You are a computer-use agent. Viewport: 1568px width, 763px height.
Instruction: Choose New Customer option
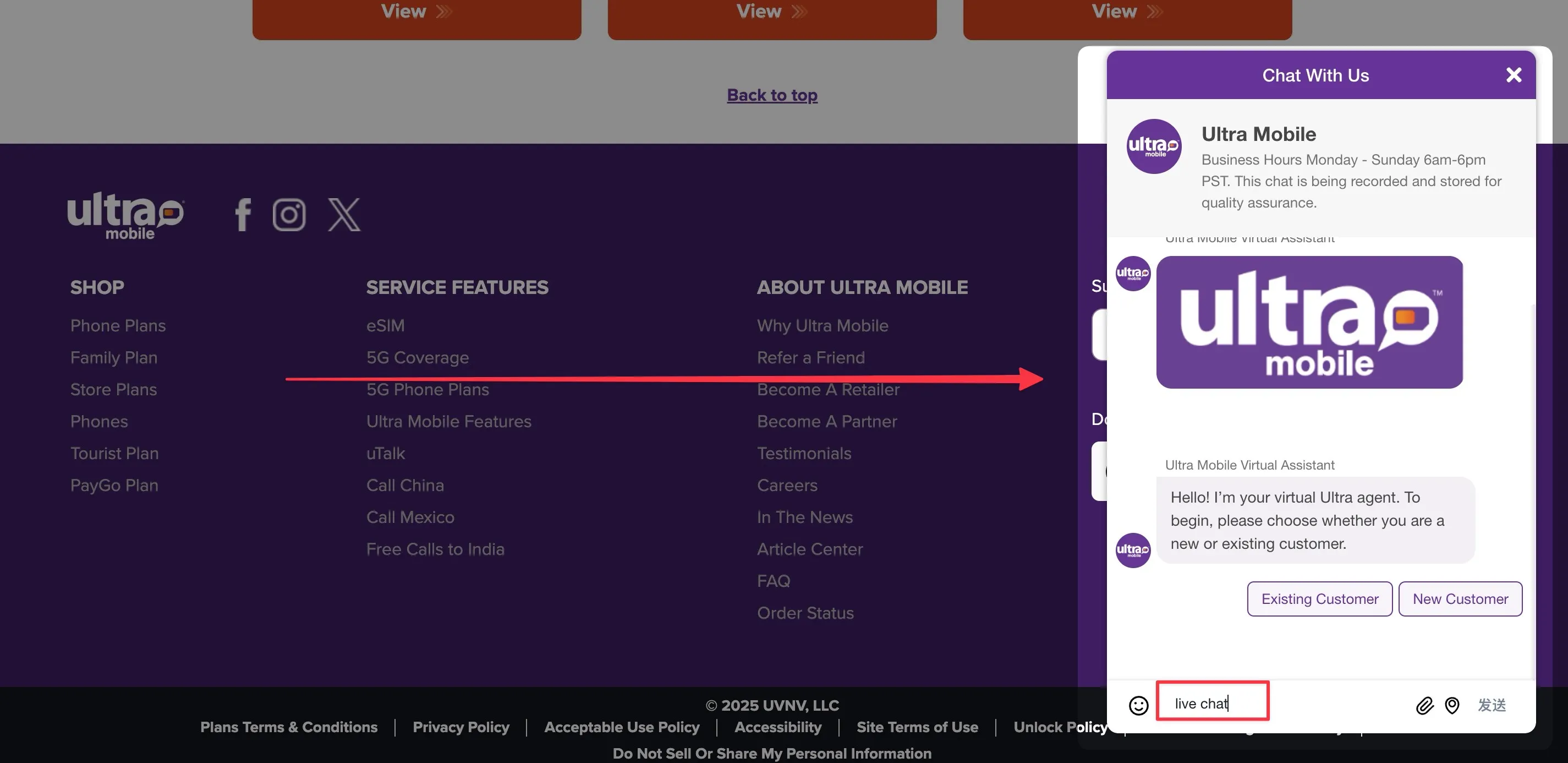tap(1460, 598)
